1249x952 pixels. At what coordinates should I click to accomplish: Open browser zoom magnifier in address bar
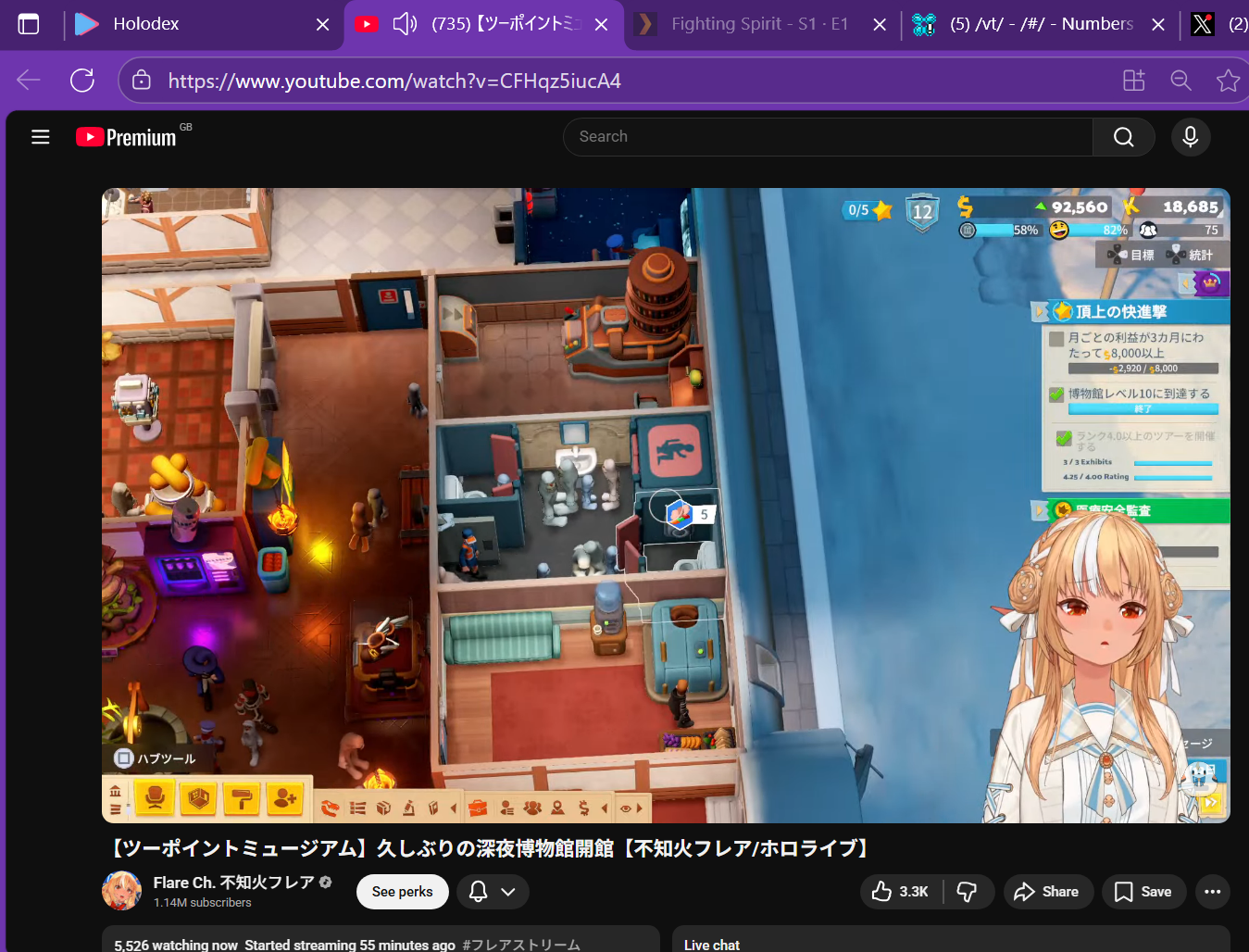coord(1180,81)
